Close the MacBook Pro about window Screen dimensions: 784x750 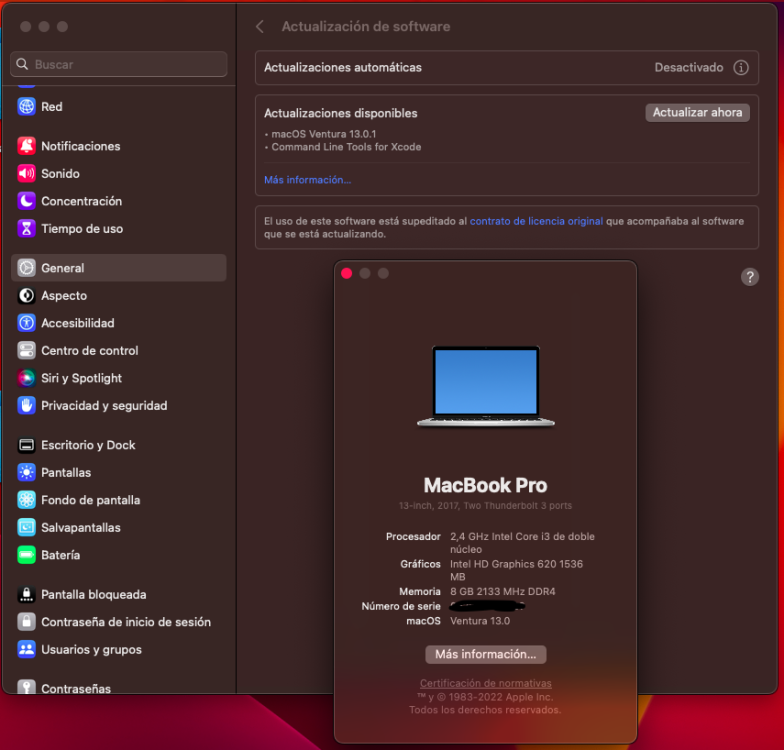coord(346,274)
